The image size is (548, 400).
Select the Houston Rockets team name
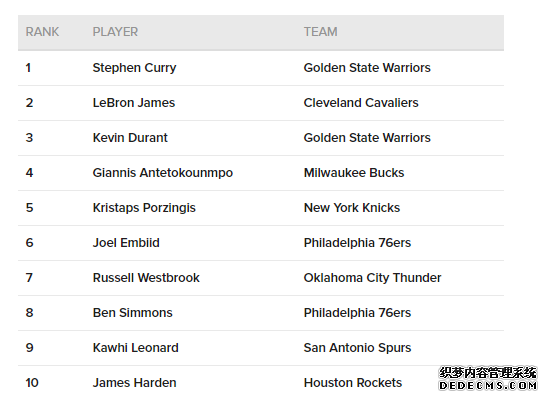click(353, 383)
